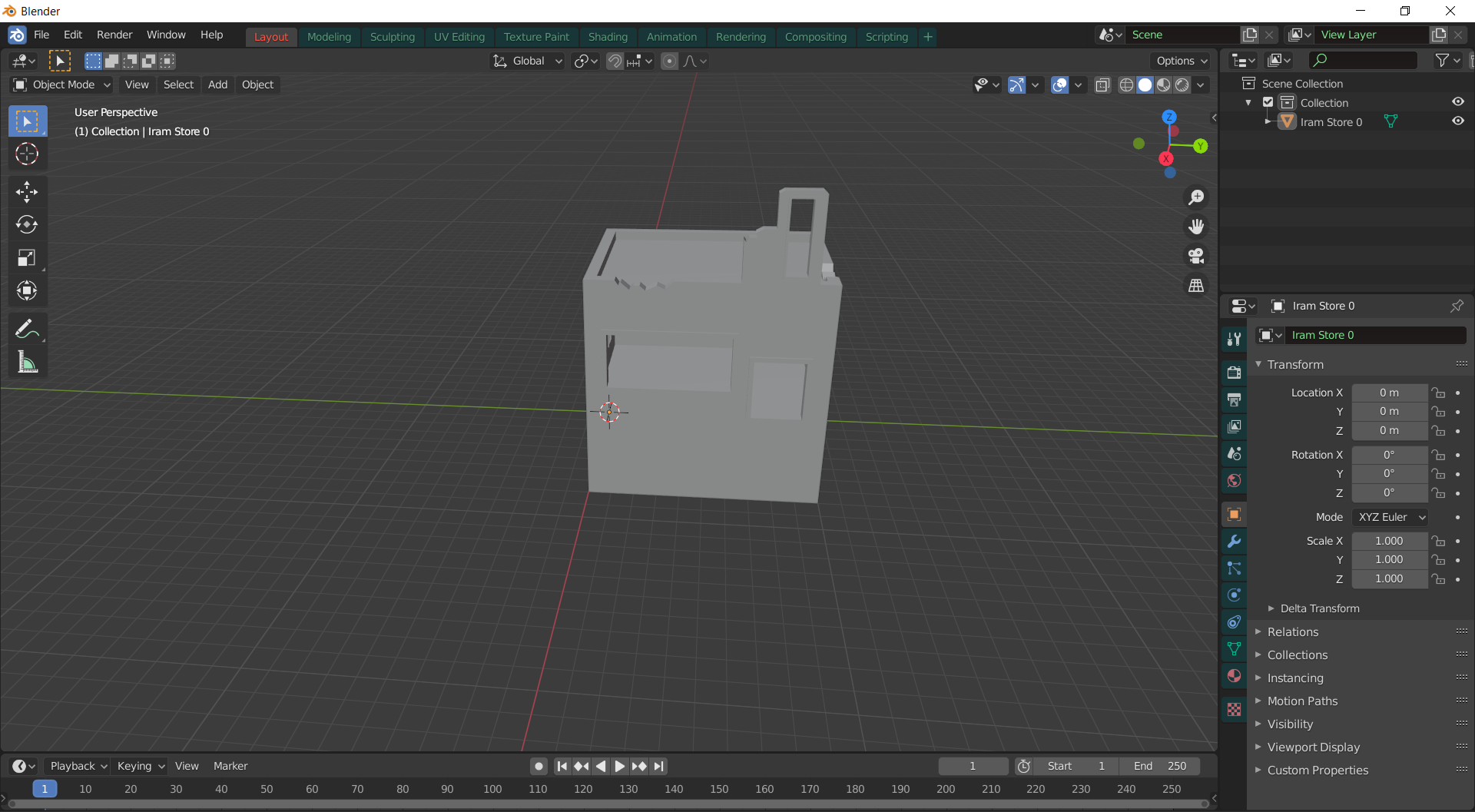Select the Rotate tool
Viewport: 1475px width, 812px height.
[x=27, y=224]
